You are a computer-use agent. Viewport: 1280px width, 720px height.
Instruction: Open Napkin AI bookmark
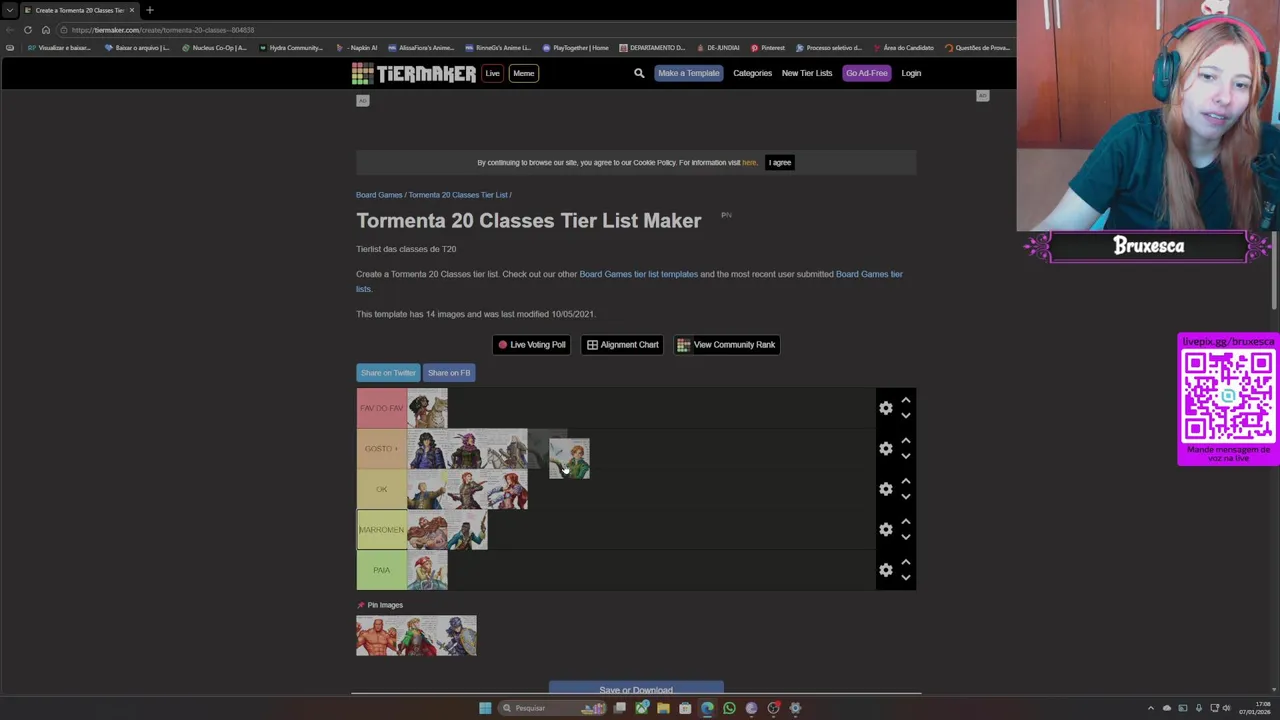point(357,48)
